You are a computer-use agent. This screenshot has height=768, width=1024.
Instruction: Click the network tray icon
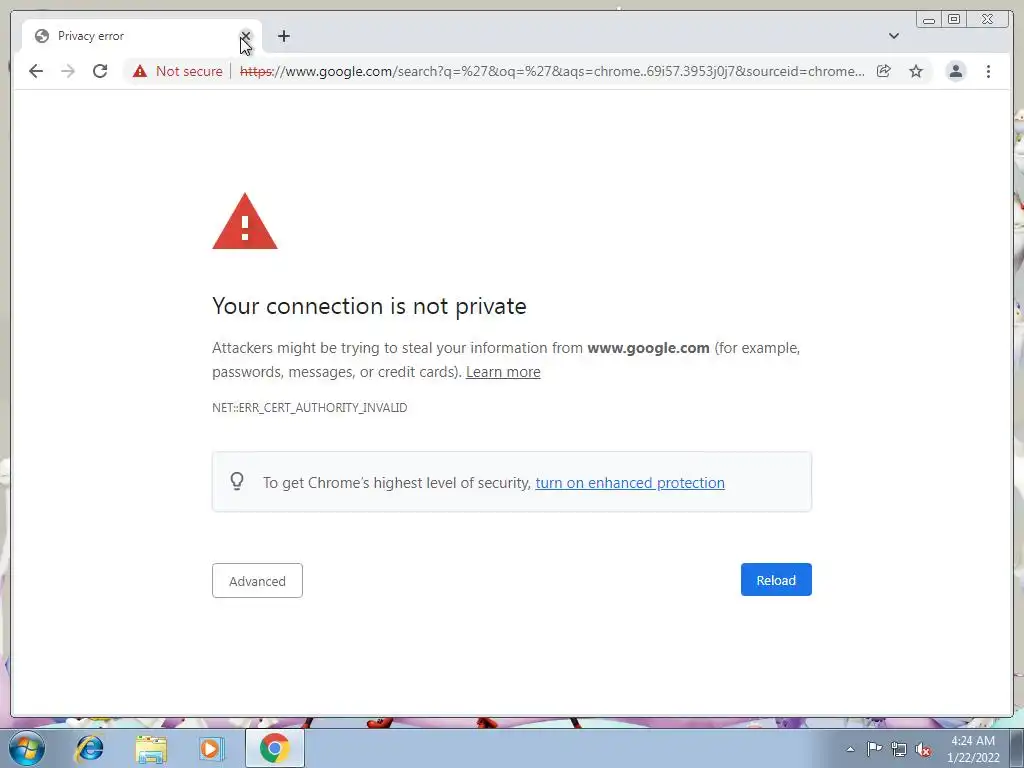tap(899, 749)
